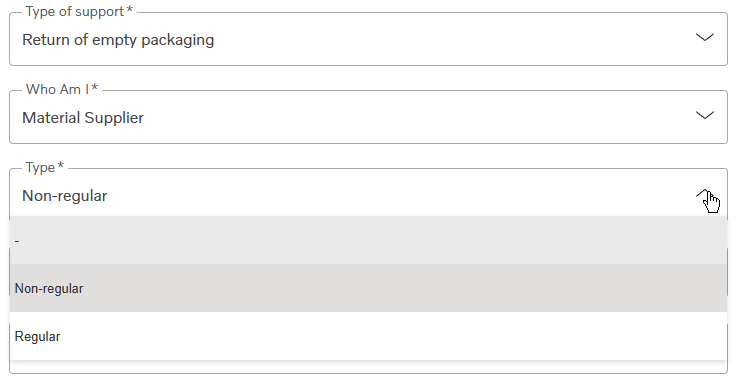739x384 pixels.
Task: Pick the blank dash option
Action: point(369,241)
